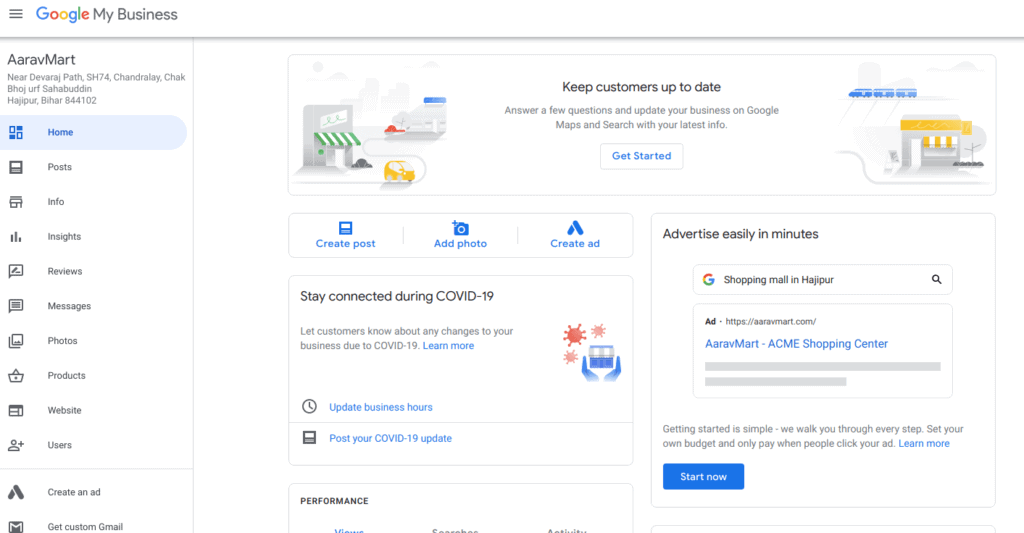Click the Add photo camera icon
Image resolution: width=1024 pixels, height=533 pixels.
pos(460,227)
